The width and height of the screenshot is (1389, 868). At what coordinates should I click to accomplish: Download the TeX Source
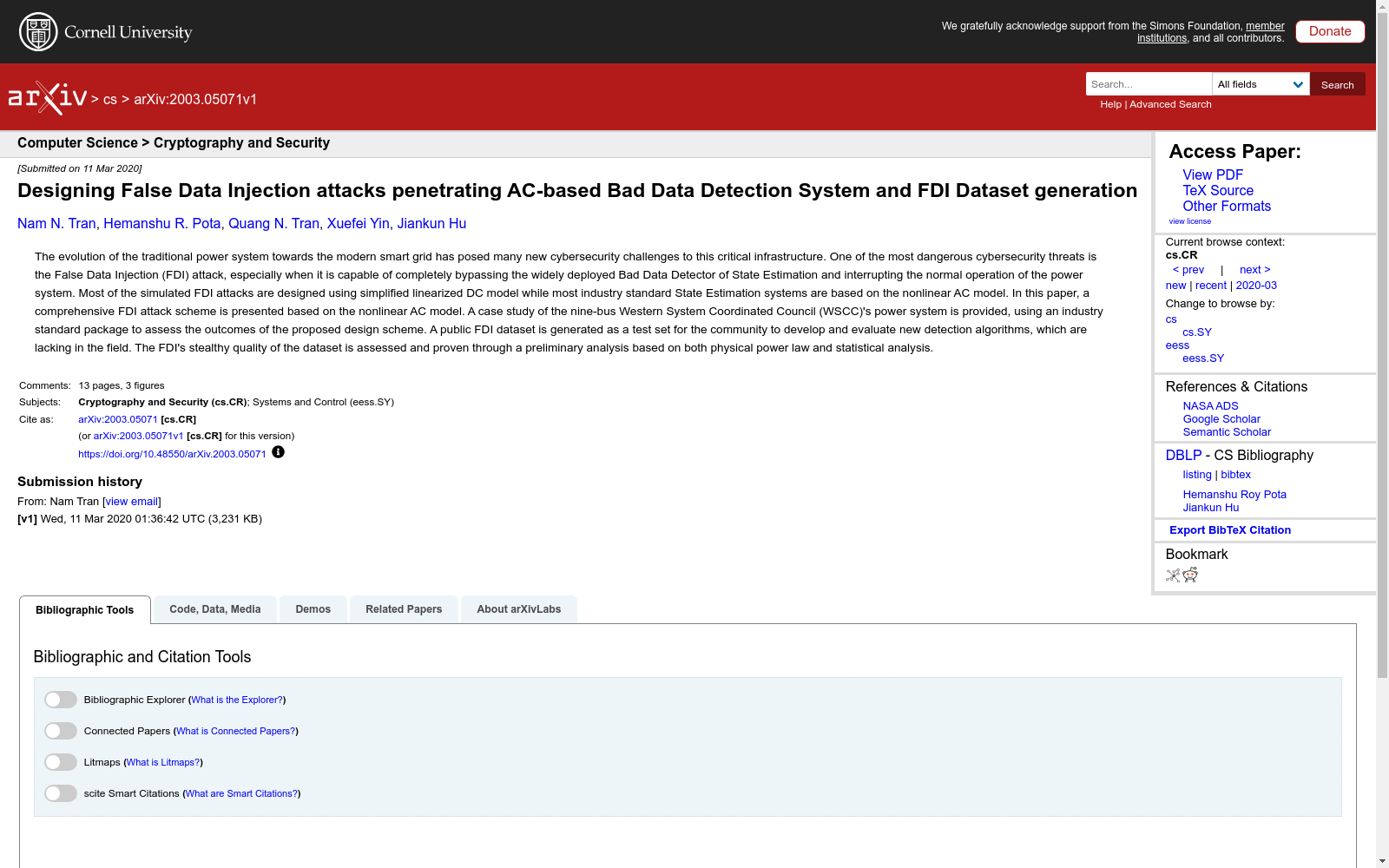click(x=1218, y=190)
